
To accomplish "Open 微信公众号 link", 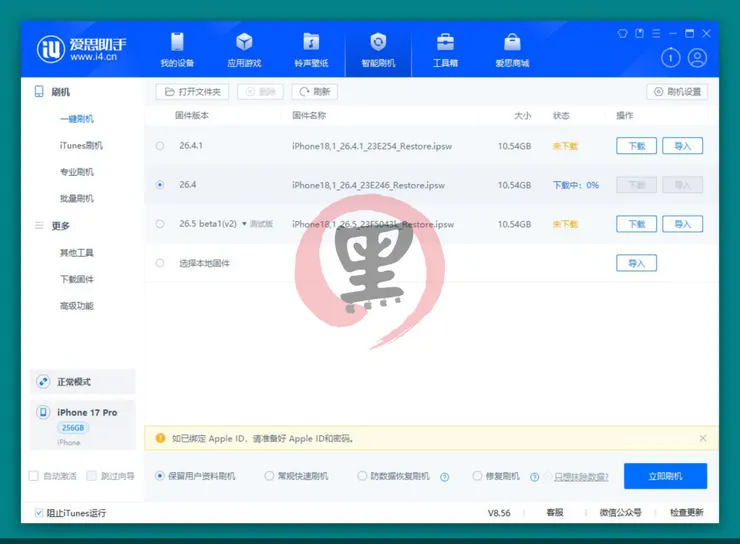I will (x=621, y=512).
